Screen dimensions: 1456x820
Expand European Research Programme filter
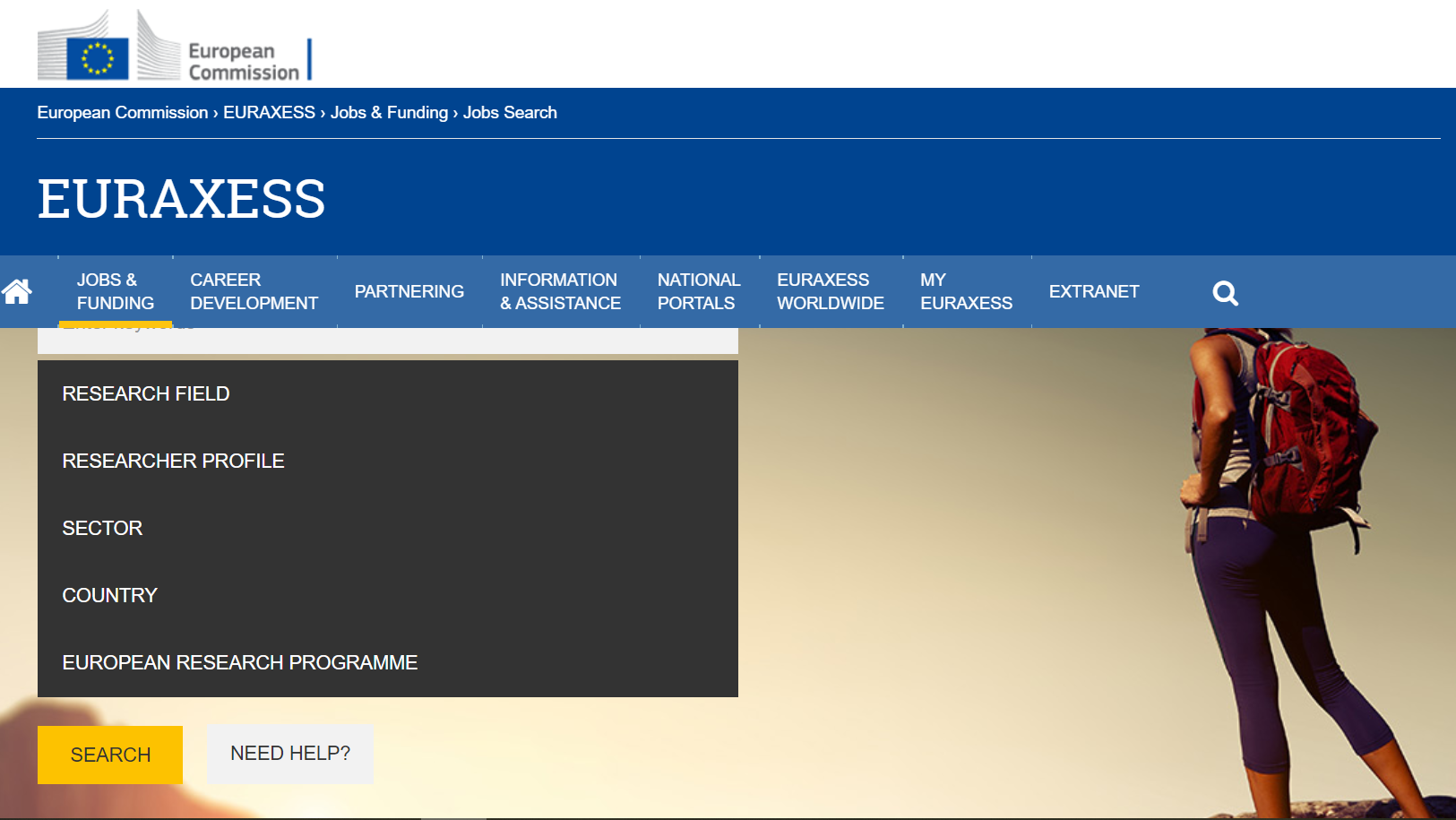coord(388,663)
